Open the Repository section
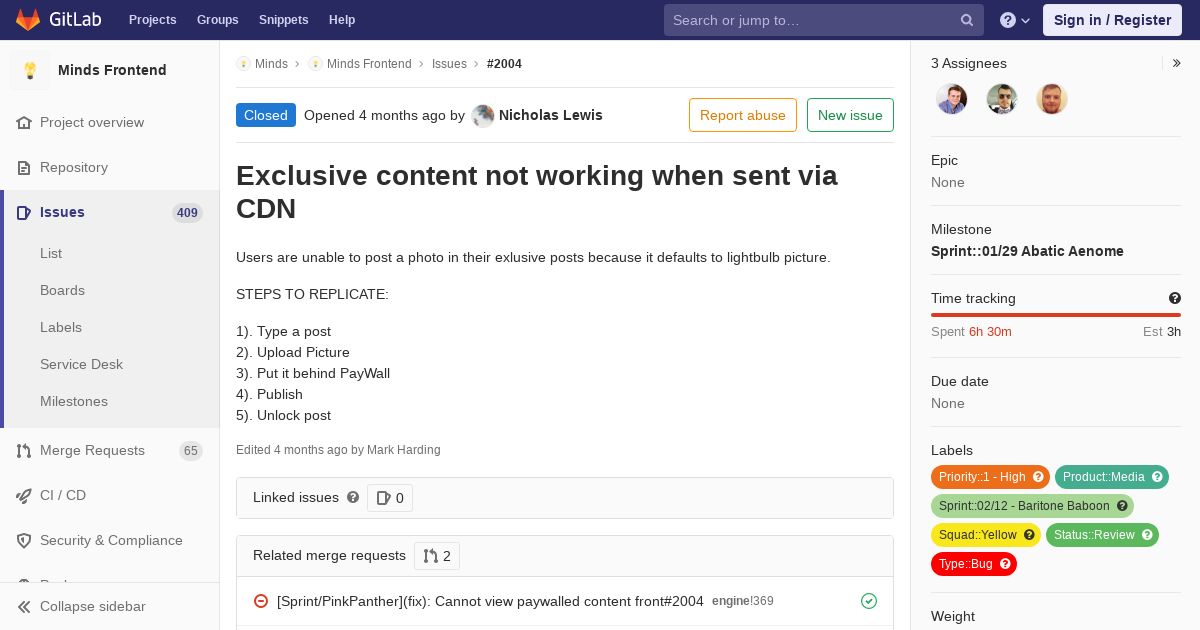 click(74, 167)
